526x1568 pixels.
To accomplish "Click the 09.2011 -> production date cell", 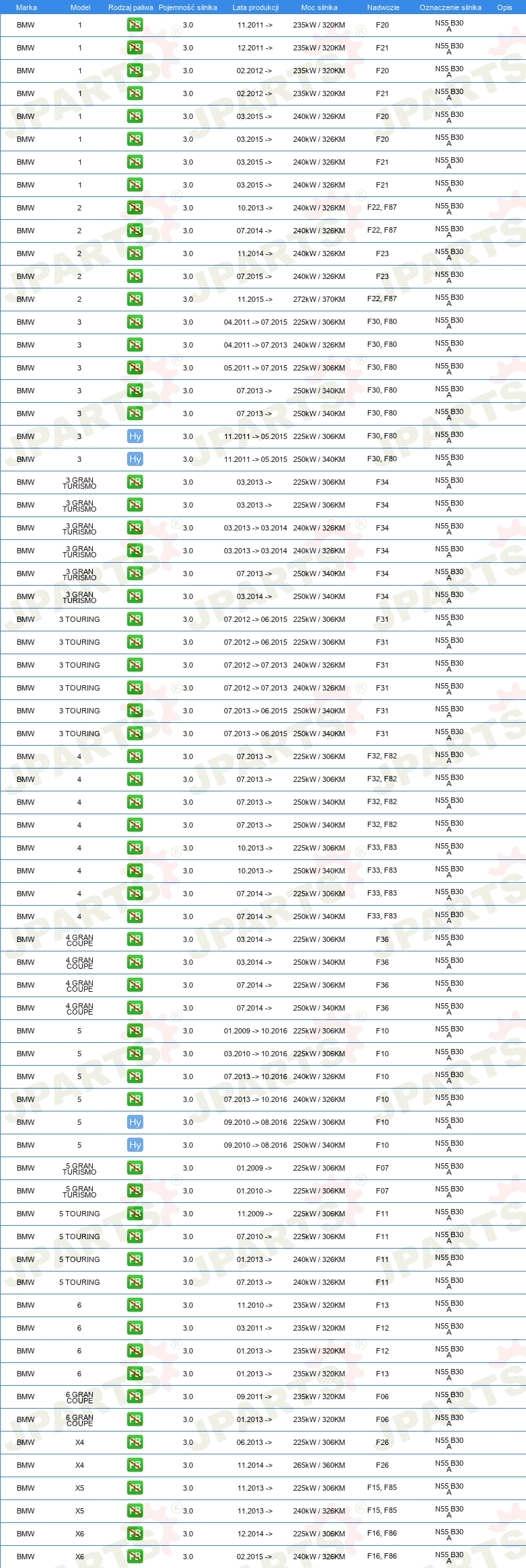I will pos(255,1397).
